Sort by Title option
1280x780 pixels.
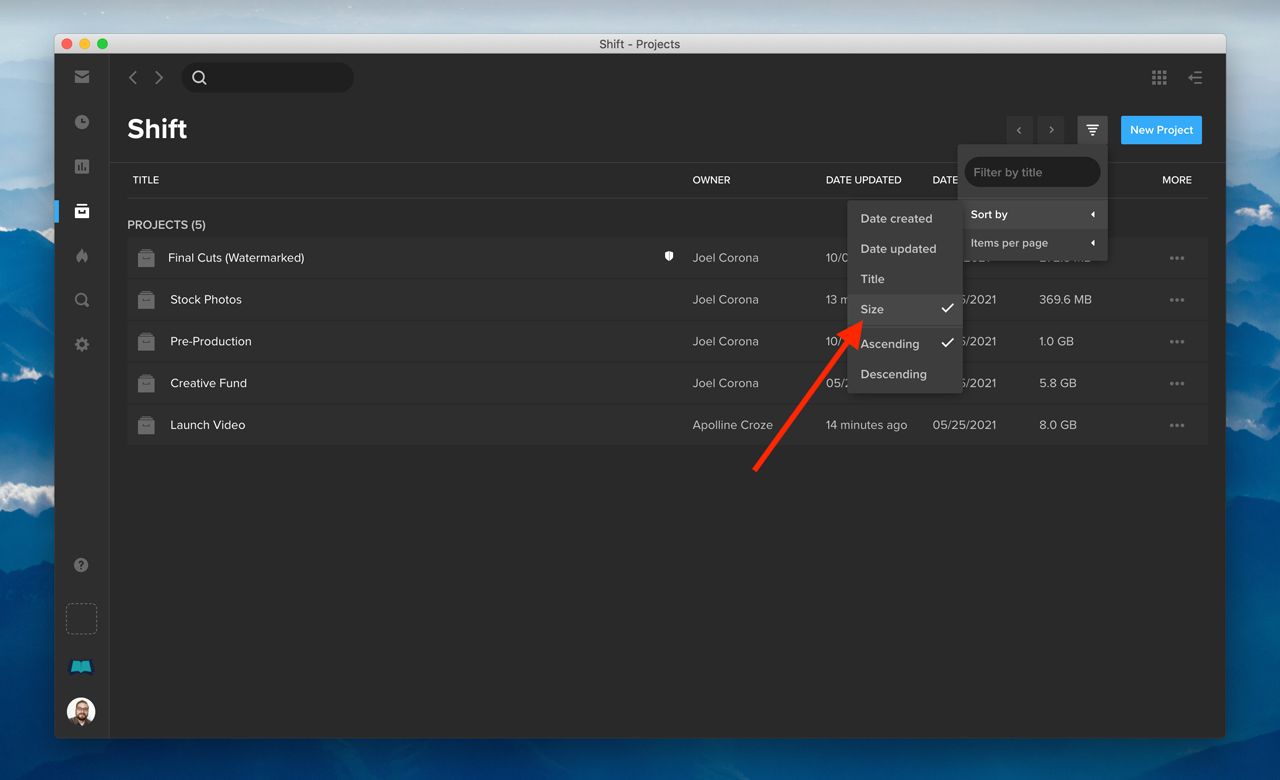point(904,279)
